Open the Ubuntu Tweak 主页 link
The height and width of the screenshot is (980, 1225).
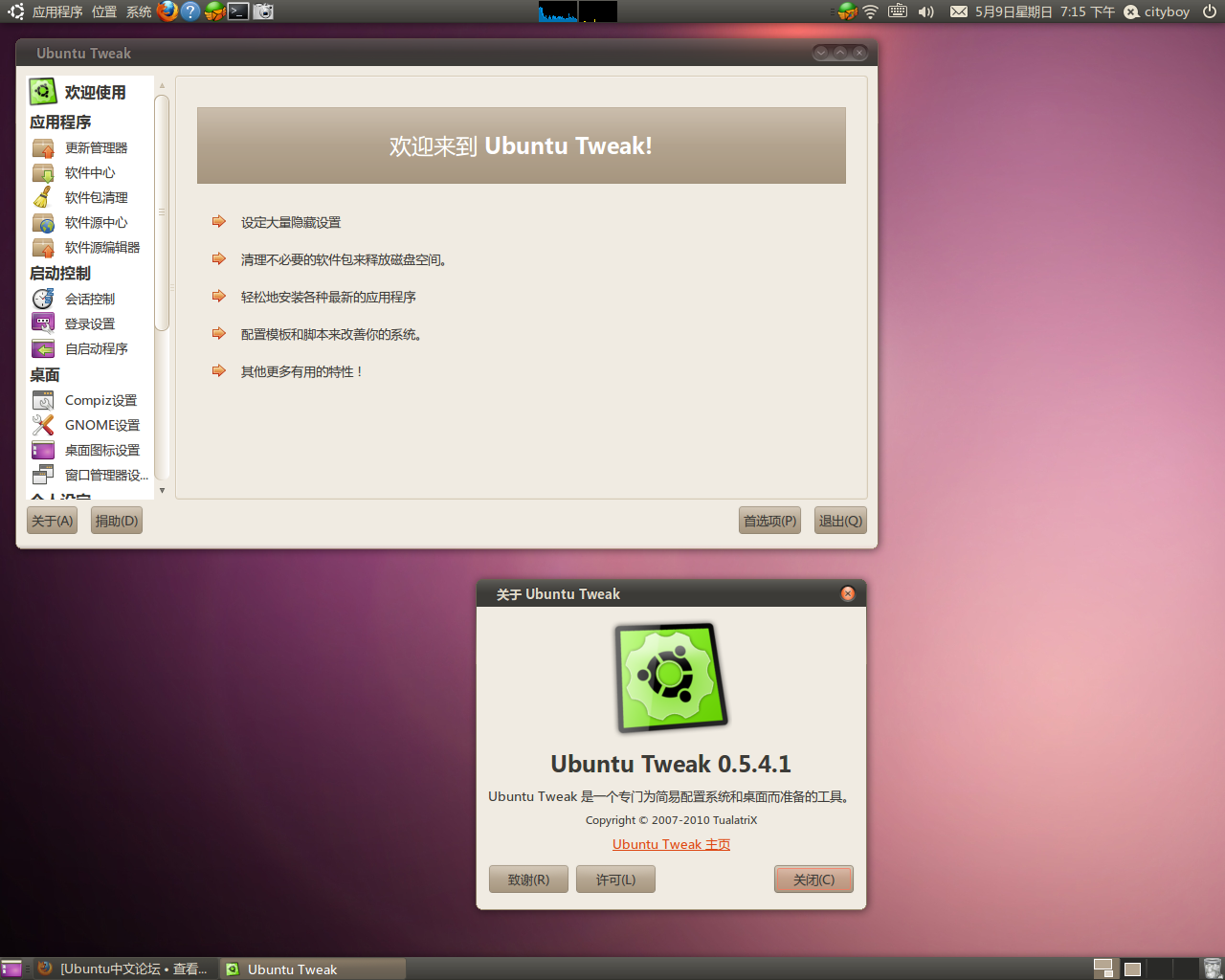[671, 844]
